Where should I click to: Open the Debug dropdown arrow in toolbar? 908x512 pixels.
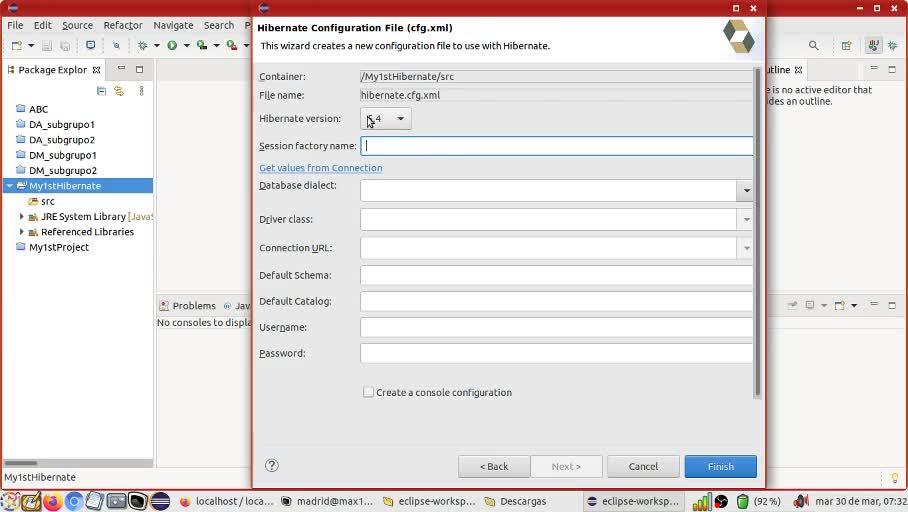pyautogui.click(x=156, y=45)
